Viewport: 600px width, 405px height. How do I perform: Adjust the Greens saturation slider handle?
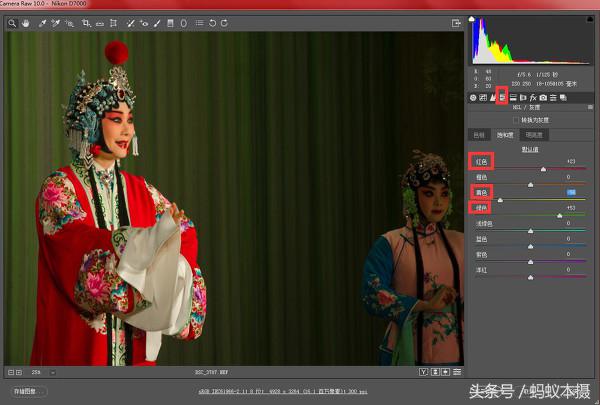click(x=559, y=216)
